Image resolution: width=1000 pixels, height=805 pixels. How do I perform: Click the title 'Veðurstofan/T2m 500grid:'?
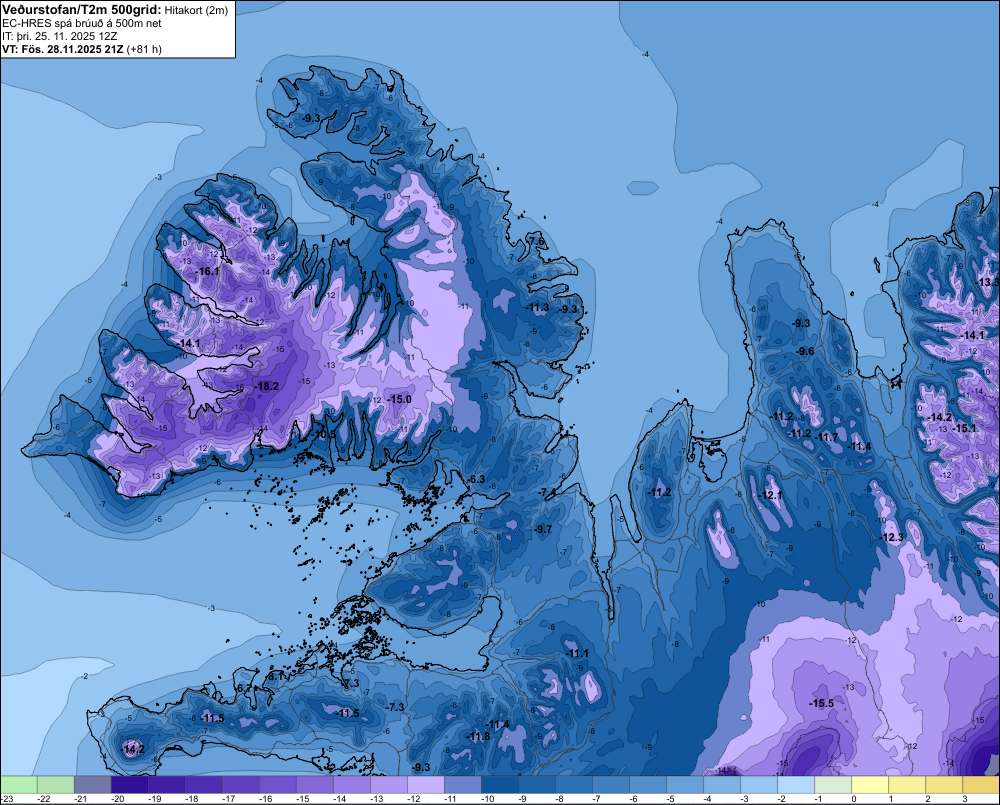coord(80,10)
